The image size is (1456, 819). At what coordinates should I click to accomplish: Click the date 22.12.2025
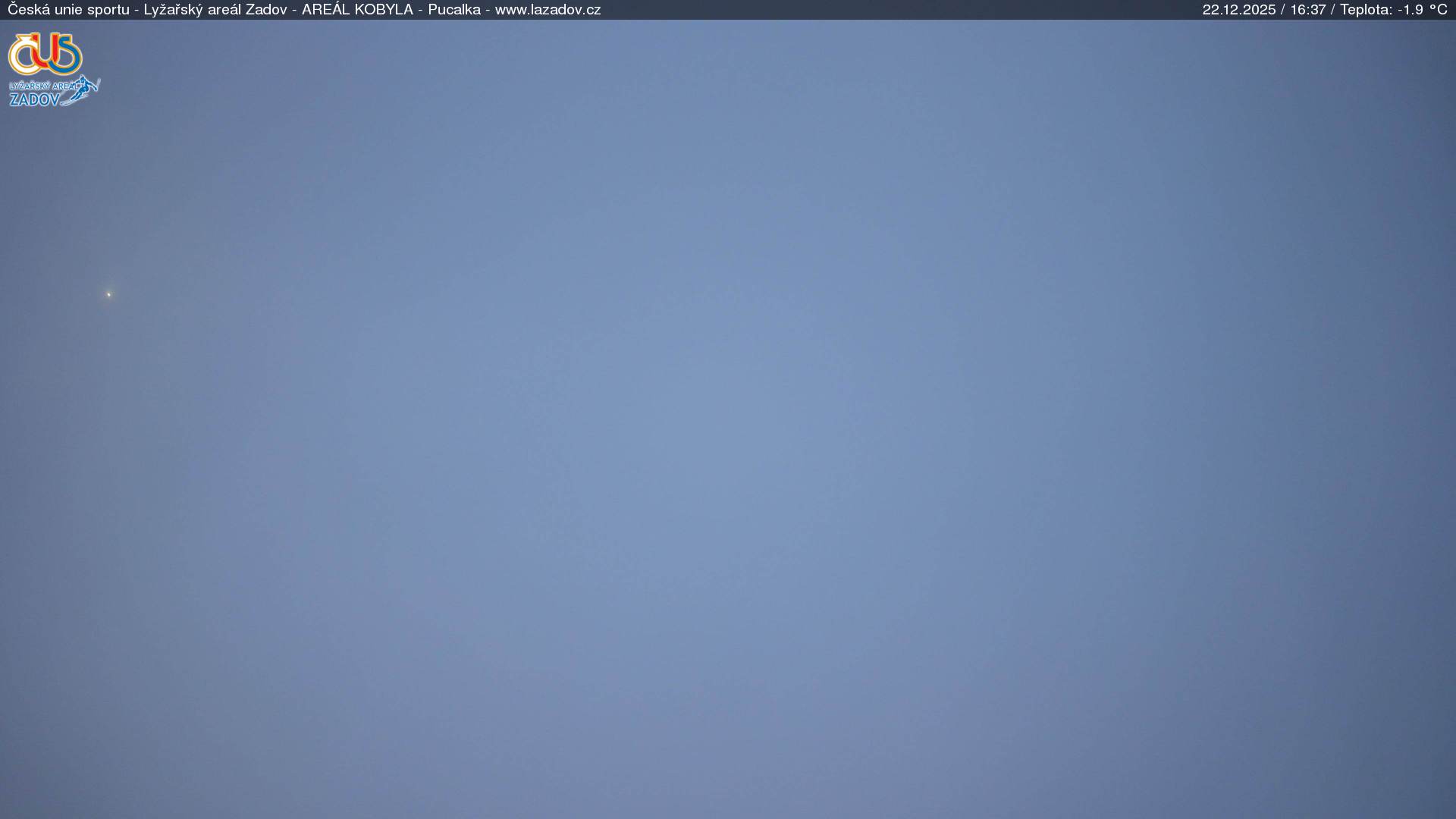tap(1238, 10)
